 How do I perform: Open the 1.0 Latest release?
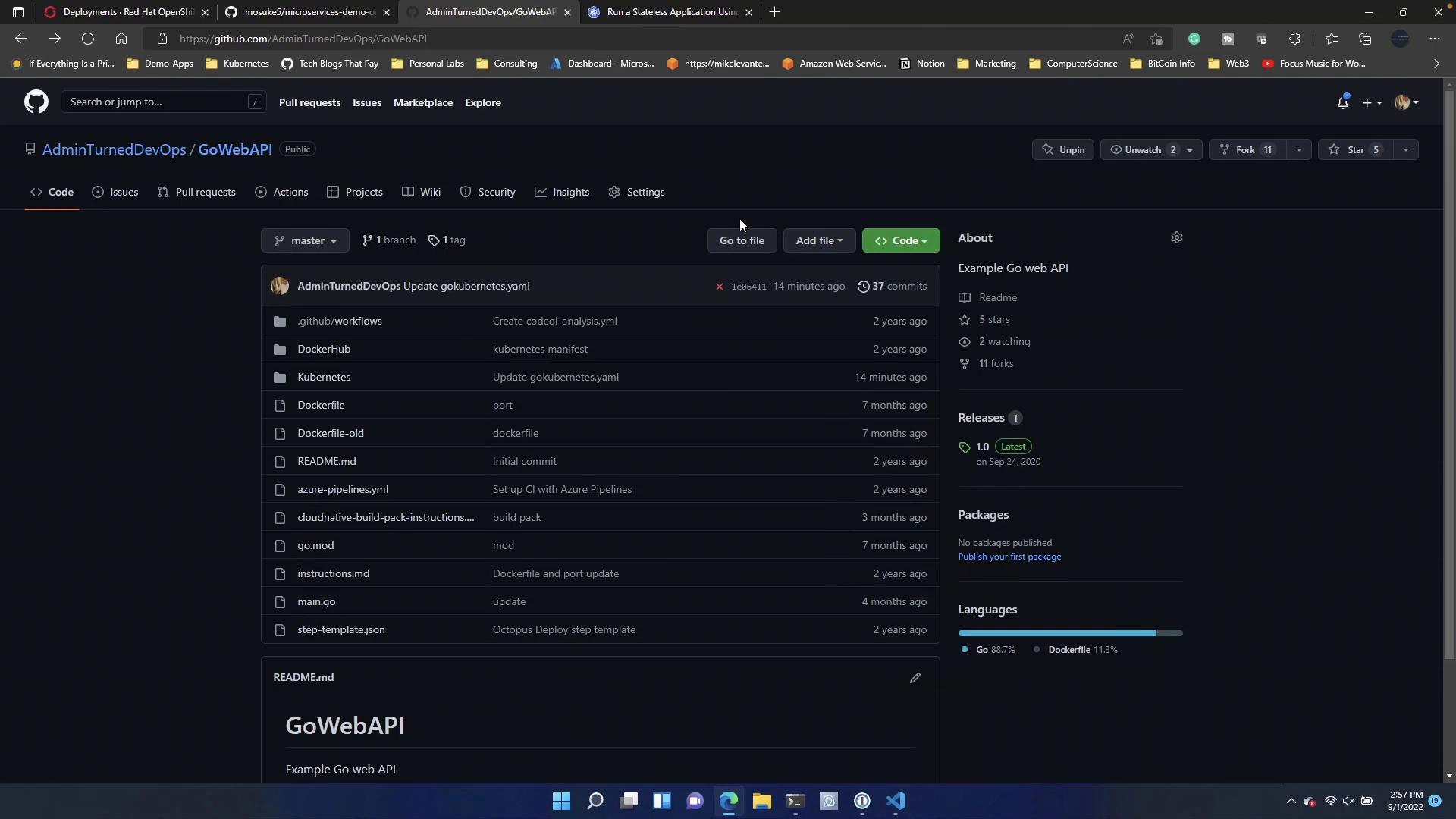click(x=995, y=447)
